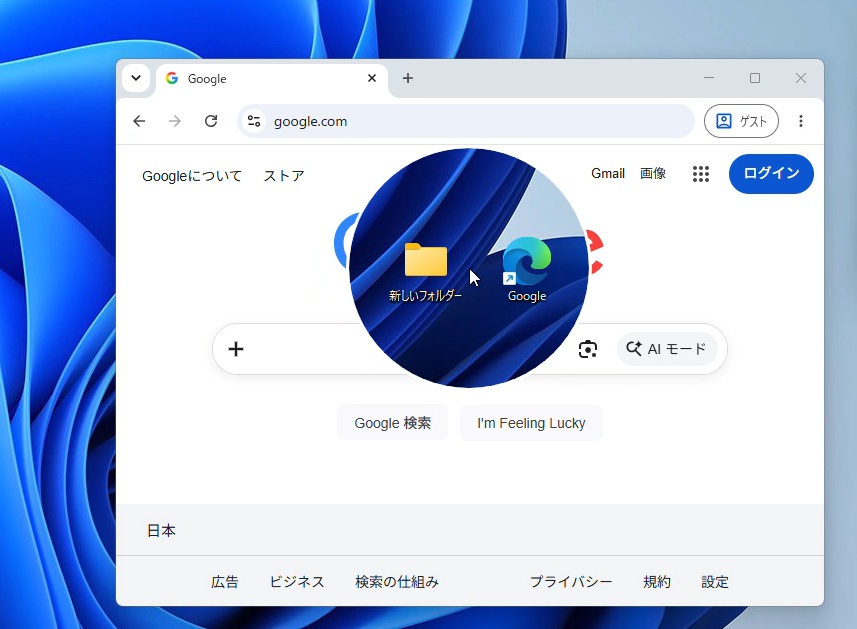Maximize the Chrome window
857x629 pixels.
(x=755, y=78)
